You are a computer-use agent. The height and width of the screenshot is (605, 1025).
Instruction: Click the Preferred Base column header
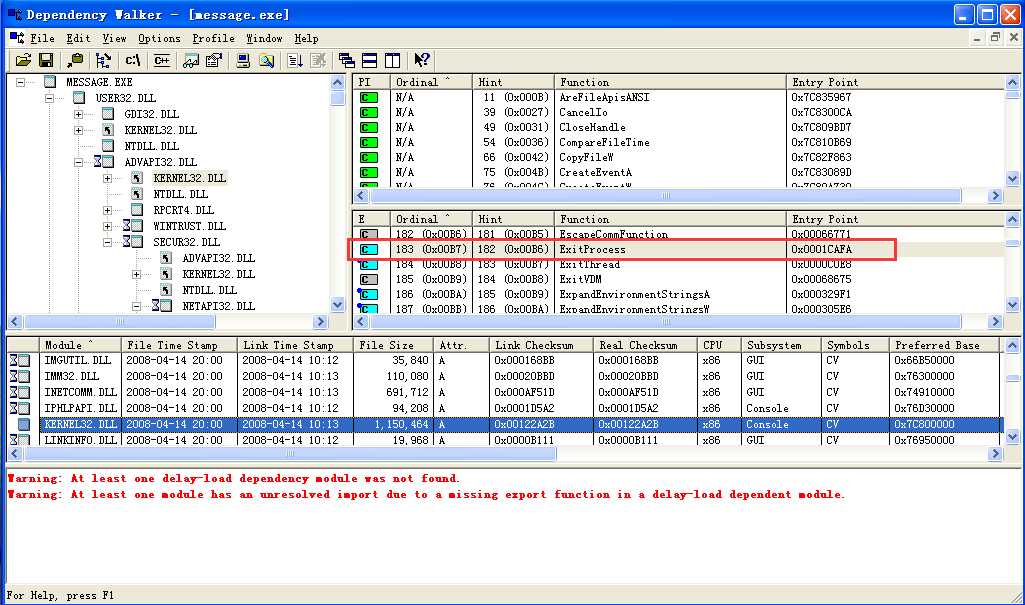coord(945,345)
